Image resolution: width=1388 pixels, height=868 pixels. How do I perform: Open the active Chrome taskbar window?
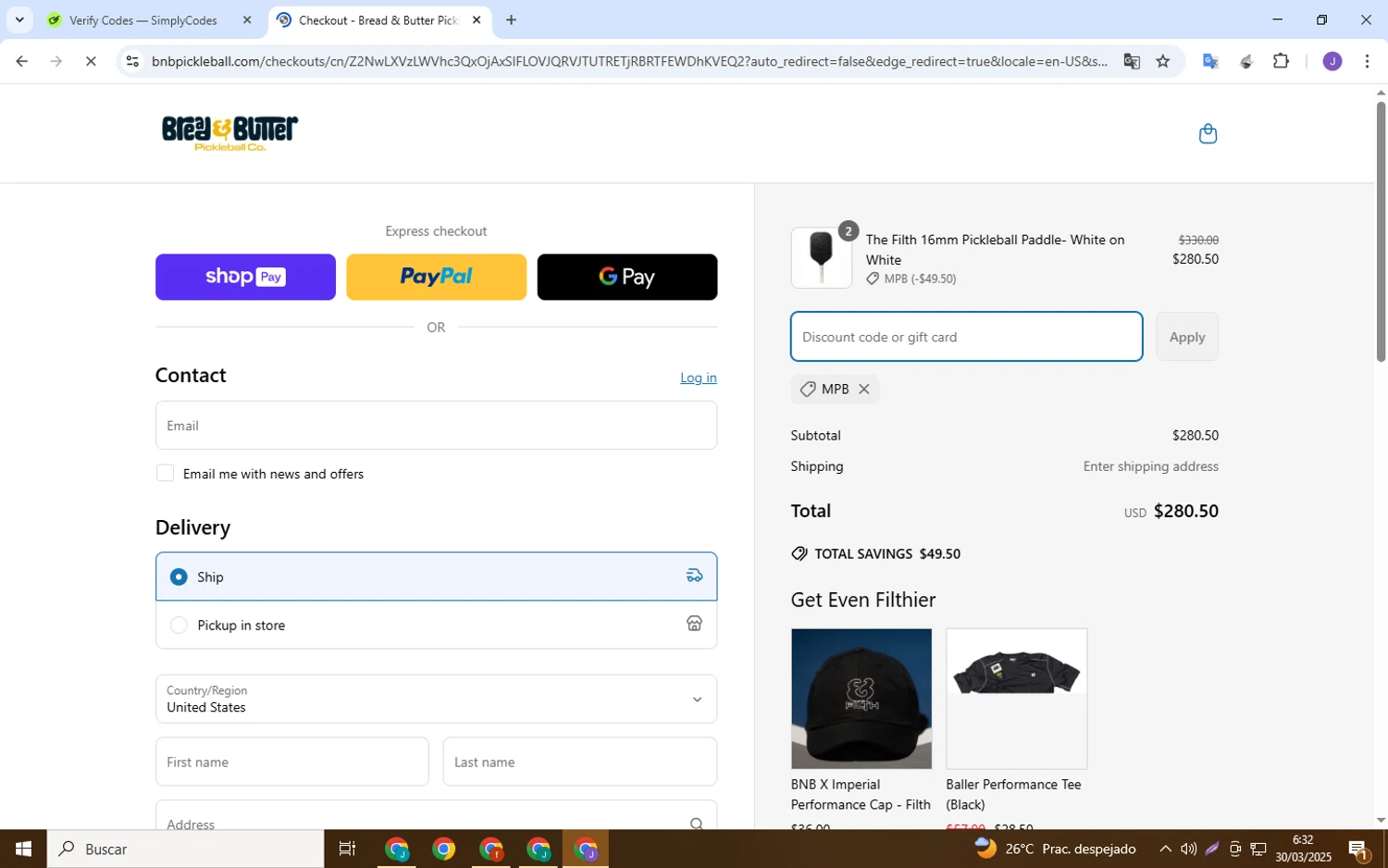coord(586,849)
